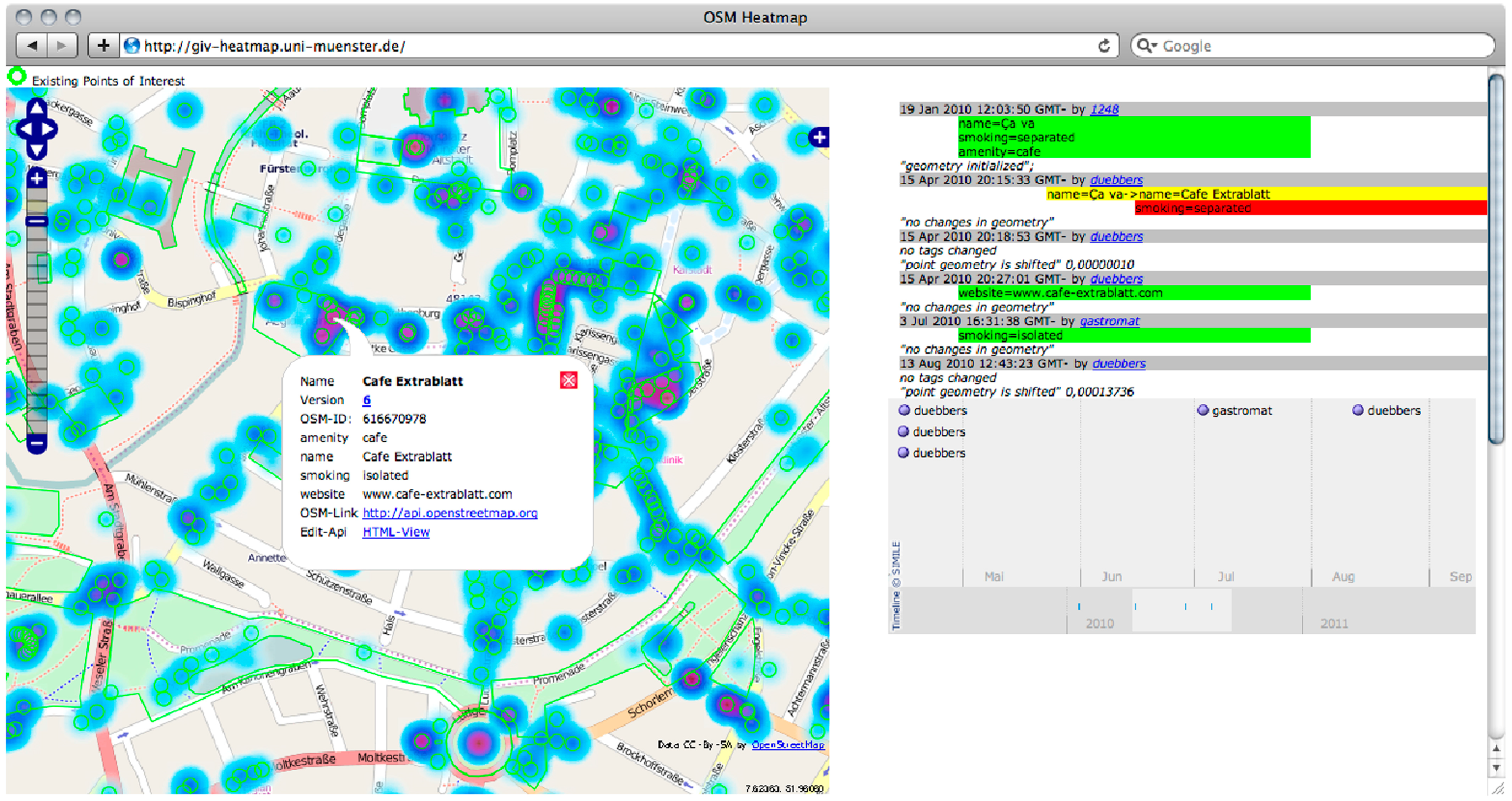
Task: Expand the layer switcher plus on the map
Action: 819,138
